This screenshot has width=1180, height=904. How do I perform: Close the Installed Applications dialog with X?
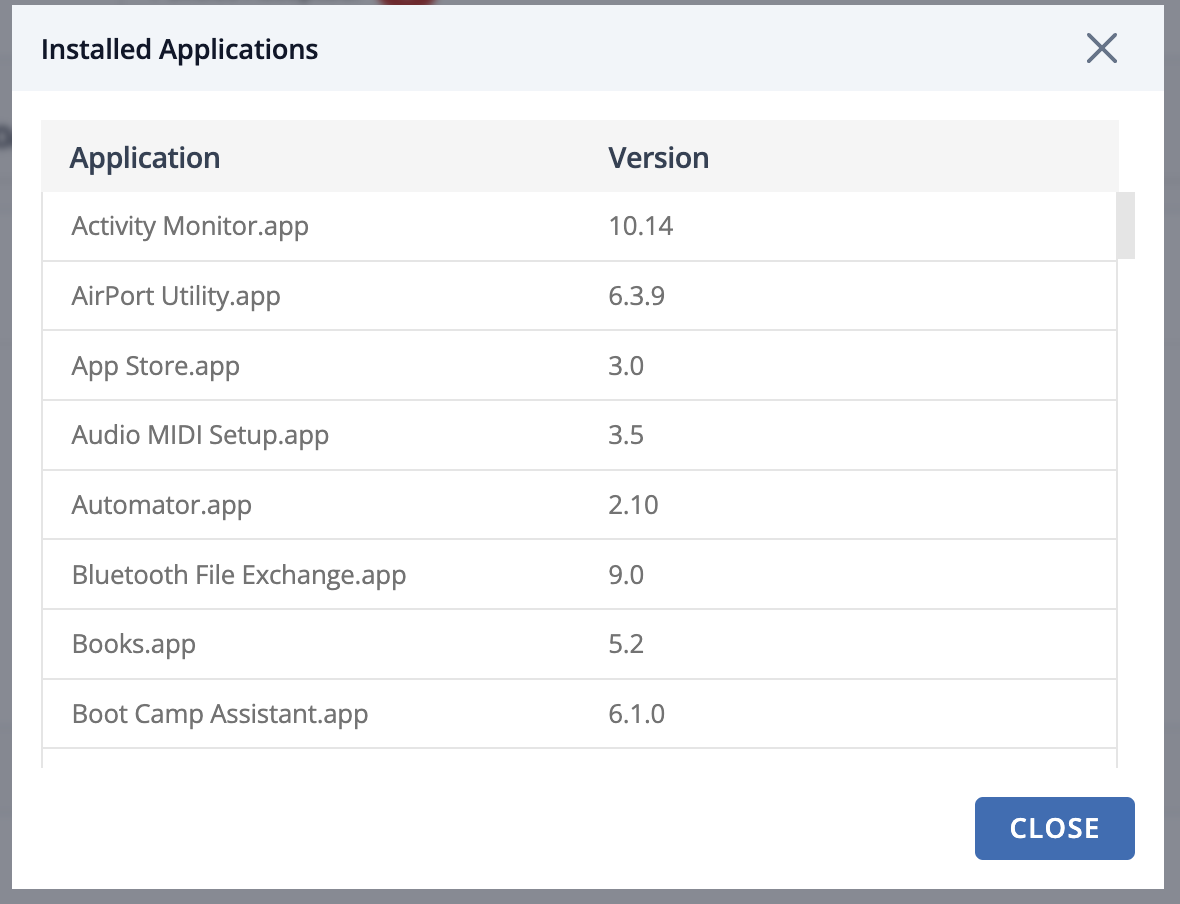click(x=1101, y=49)
